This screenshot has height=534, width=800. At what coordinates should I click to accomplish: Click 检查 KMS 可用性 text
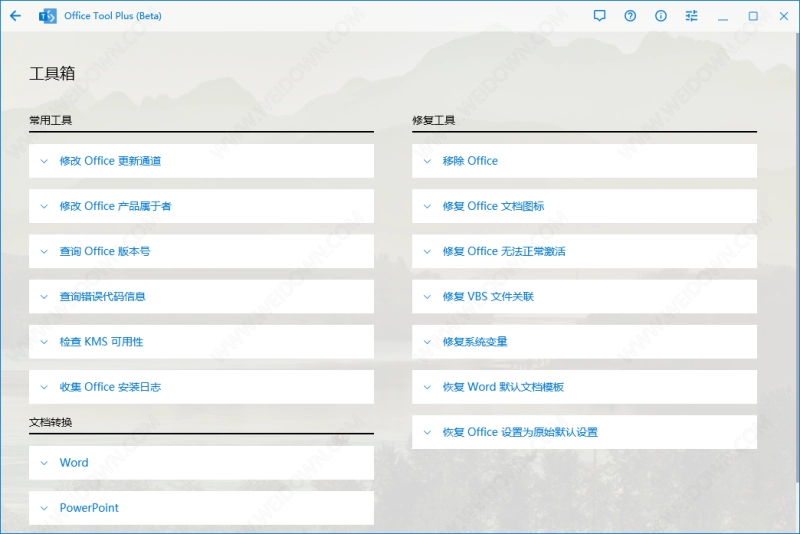(x=101, y=342)
